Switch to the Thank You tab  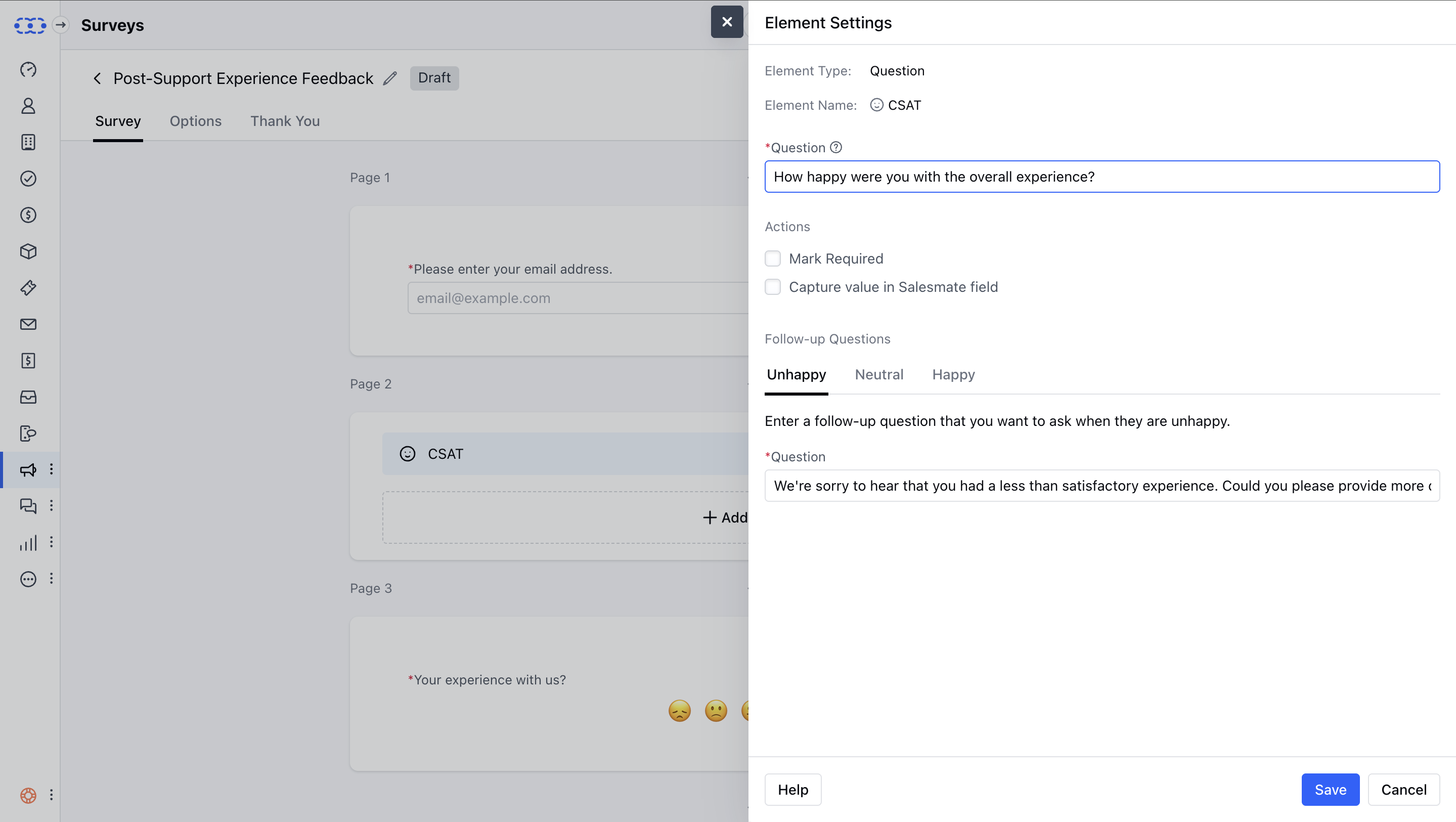coord(285,121)
